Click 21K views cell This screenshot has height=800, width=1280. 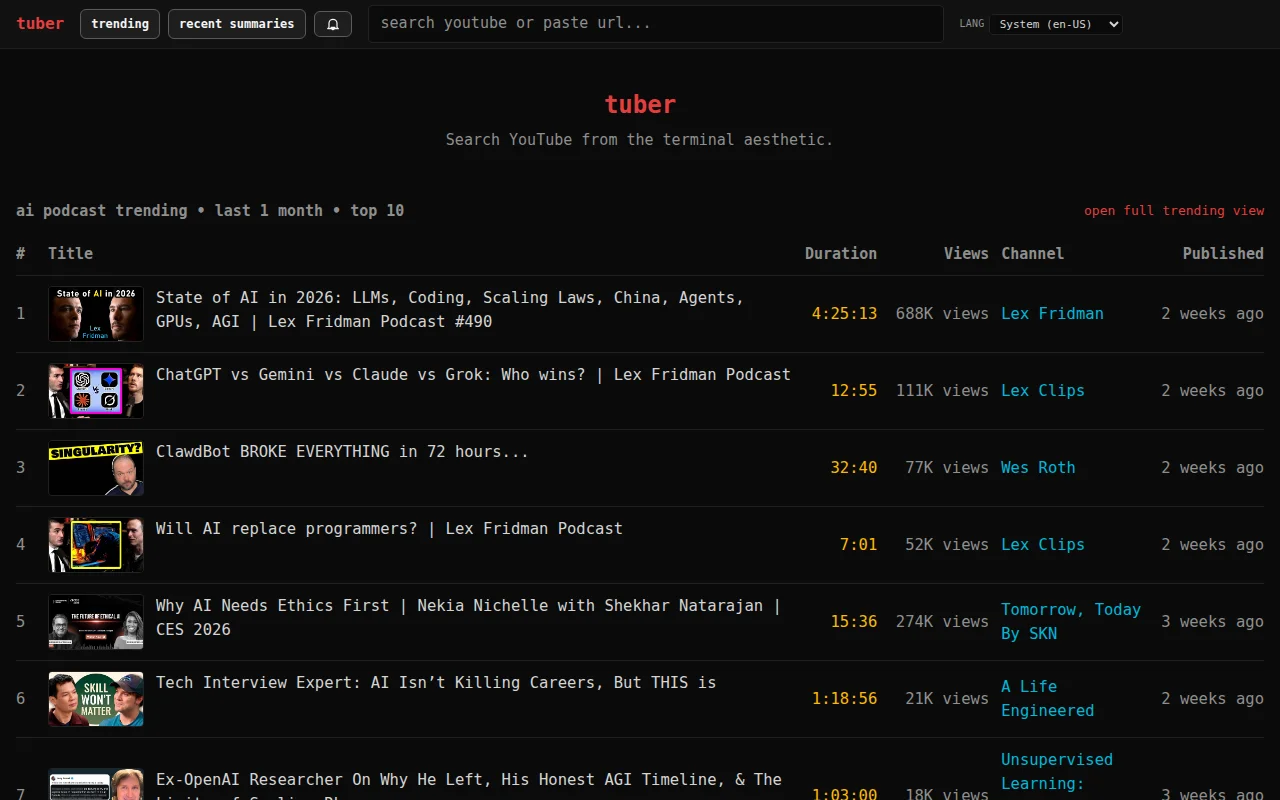947,698
